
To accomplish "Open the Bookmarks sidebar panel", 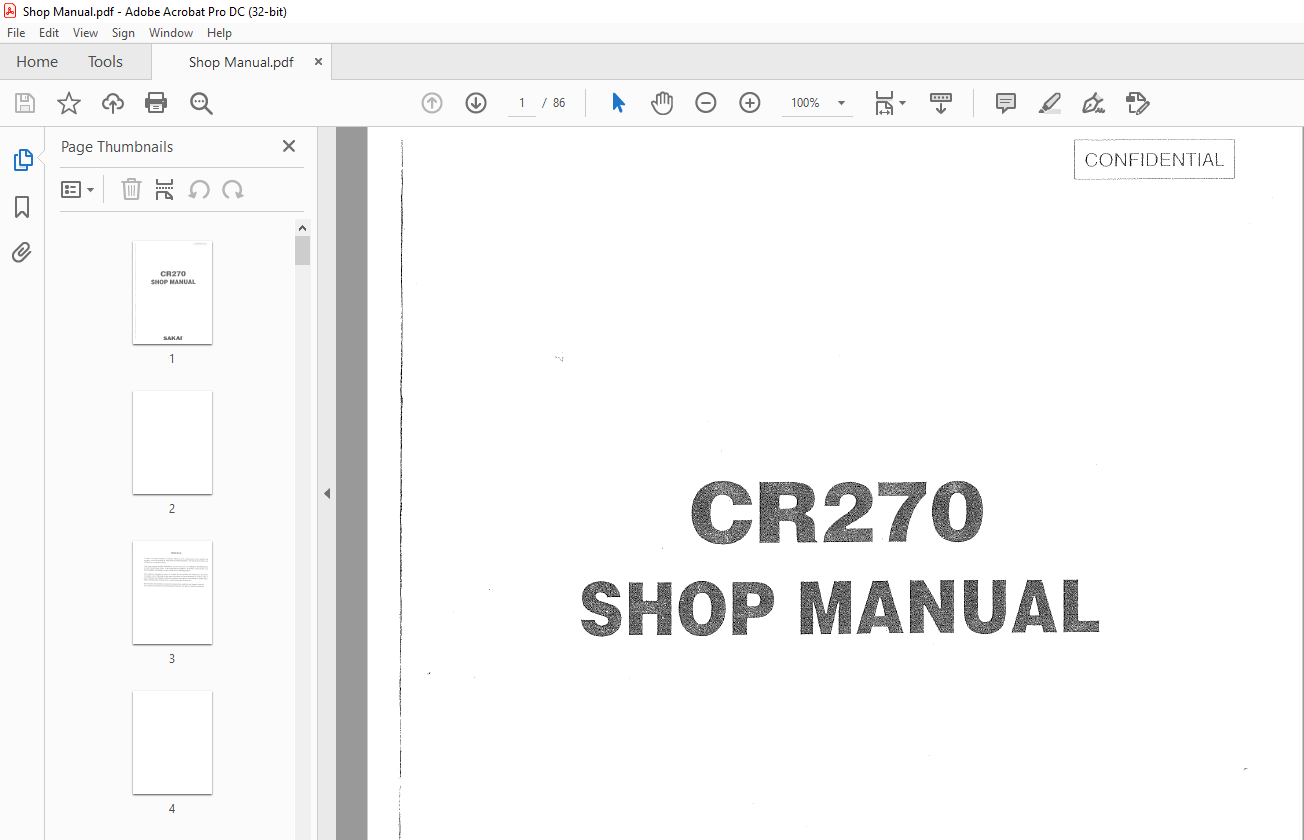I will [x=22, y=207].
